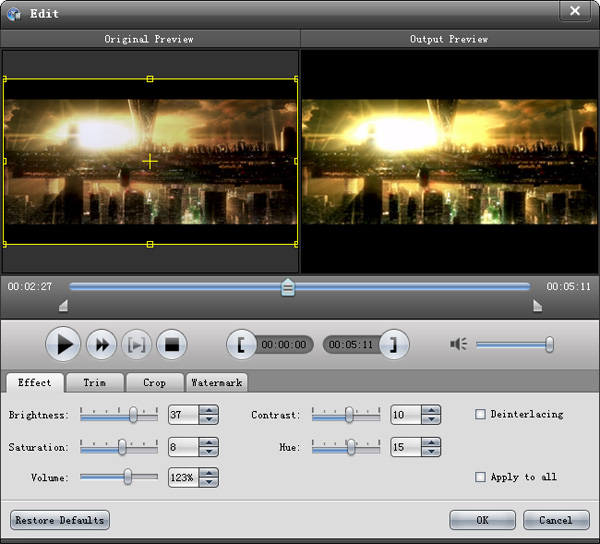This screenshot has width=600, height=544.
Task: Confirm edits with OK button
Action: (483, 520)
